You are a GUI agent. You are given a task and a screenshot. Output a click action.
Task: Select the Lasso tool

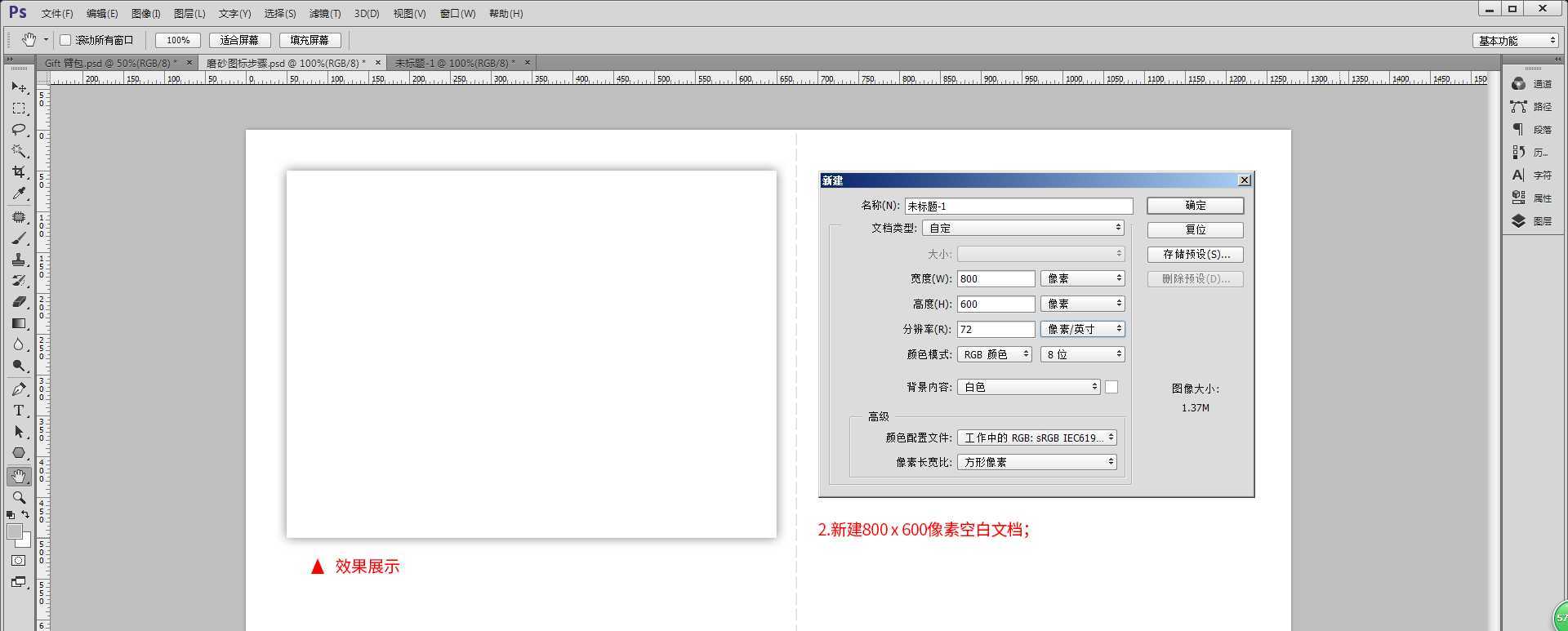point(19,130)
